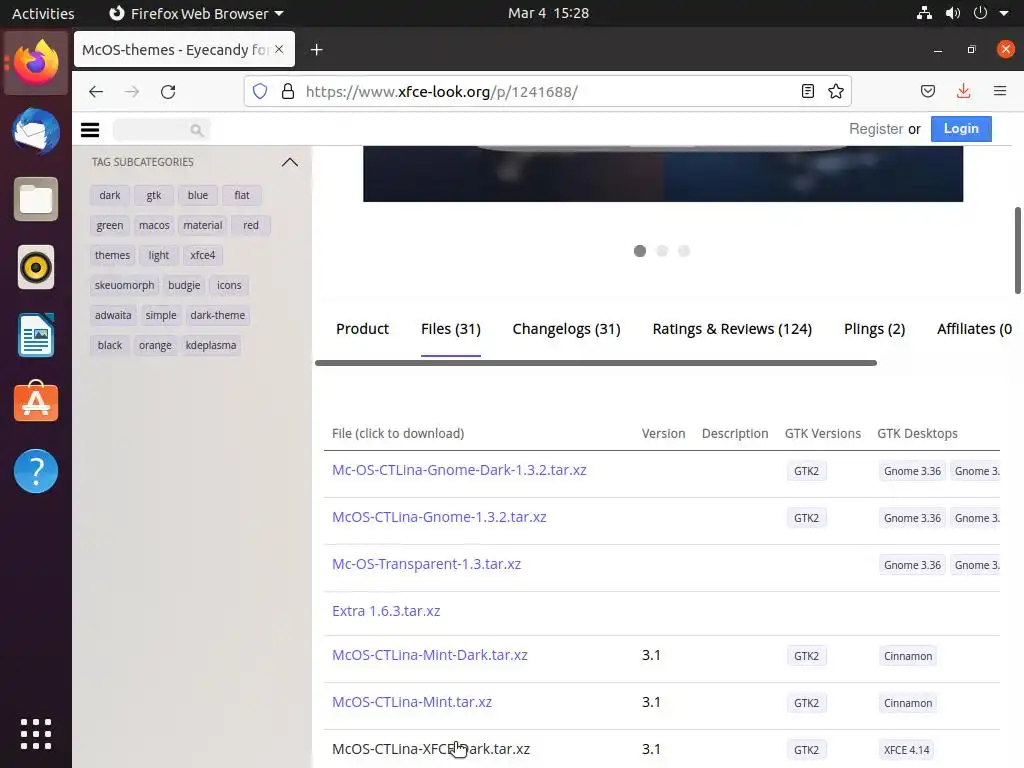Open the Ratings & Reviews (124) tab
This screenshot has width=1024, height=768.
(x=732, y=329)
